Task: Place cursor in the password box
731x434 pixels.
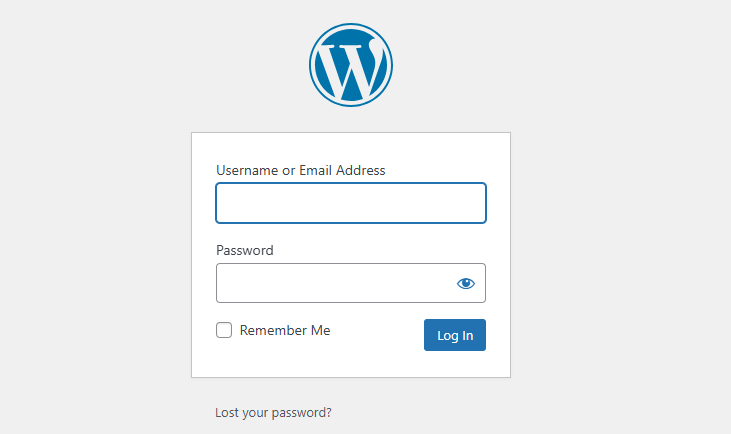Action: pyautogui.click(x=332, y=283)
